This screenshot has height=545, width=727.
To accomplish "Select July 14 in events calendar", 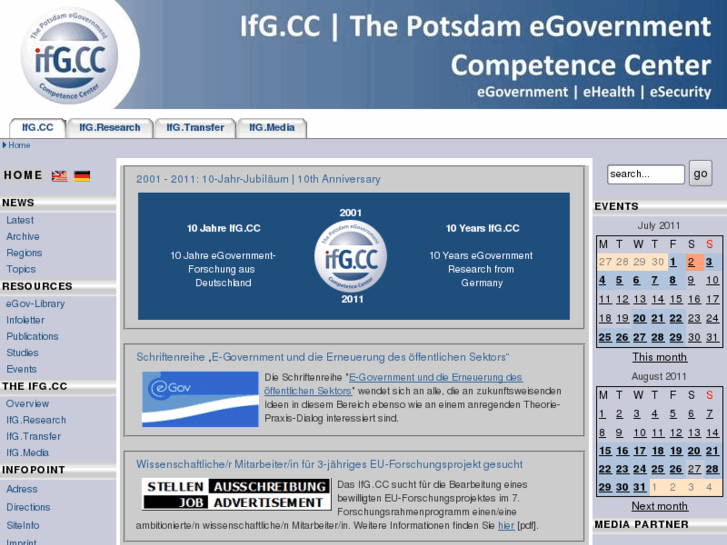I will click(657, 299).
